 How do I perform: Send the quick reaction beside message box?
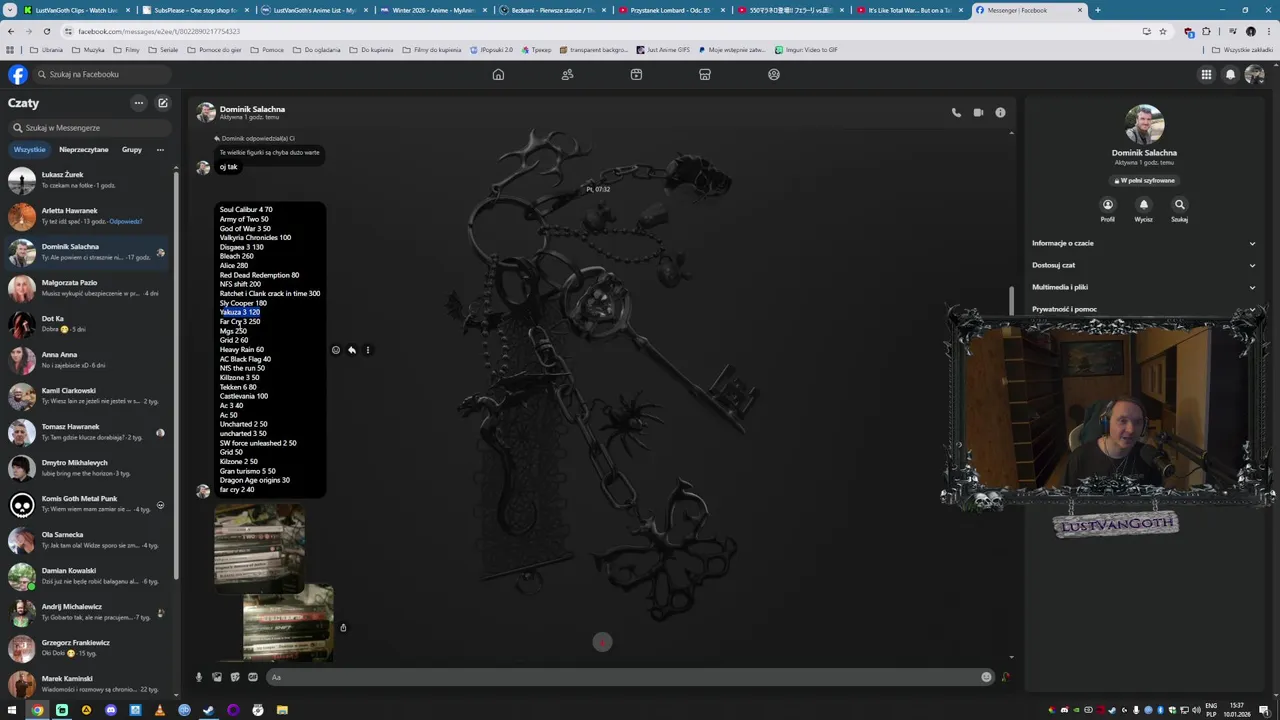point(1006,677)
